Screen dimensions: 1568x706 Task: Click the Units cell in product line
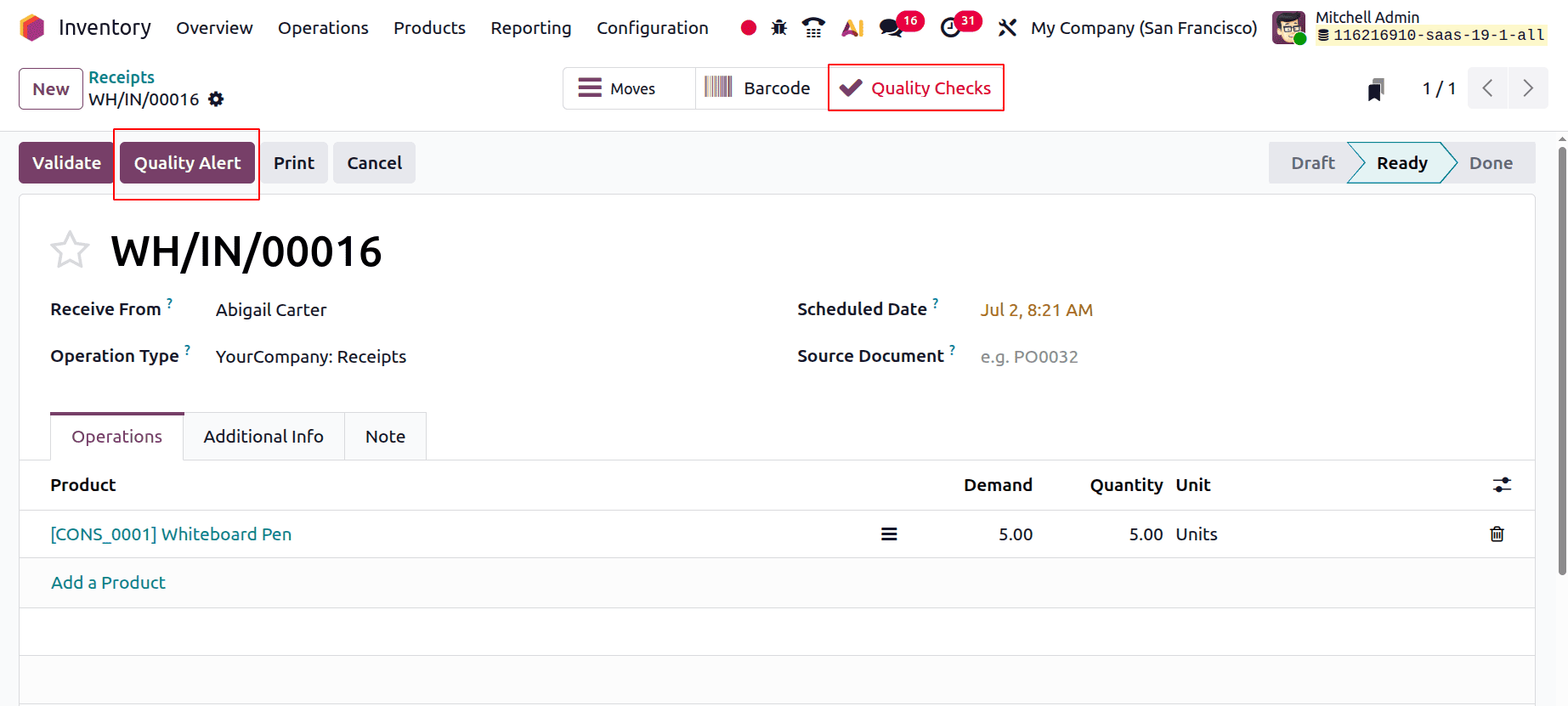(x=1197, y=534)
